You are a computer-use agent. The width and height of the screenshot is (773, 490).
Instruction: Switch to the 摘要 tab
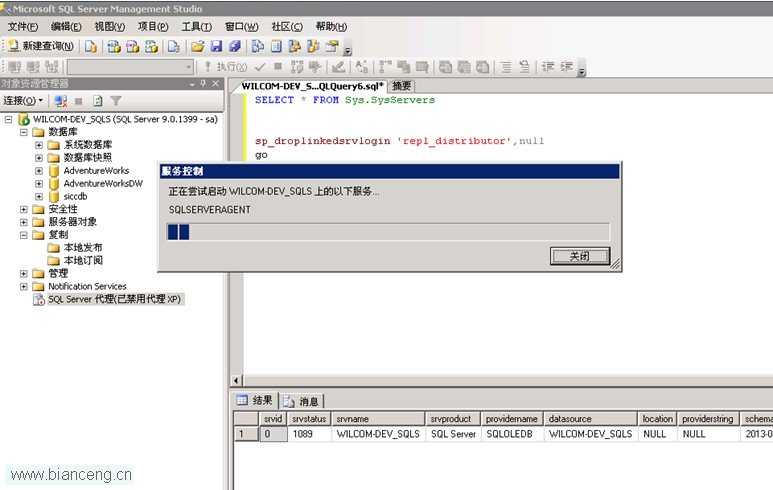tap(402, 86)
